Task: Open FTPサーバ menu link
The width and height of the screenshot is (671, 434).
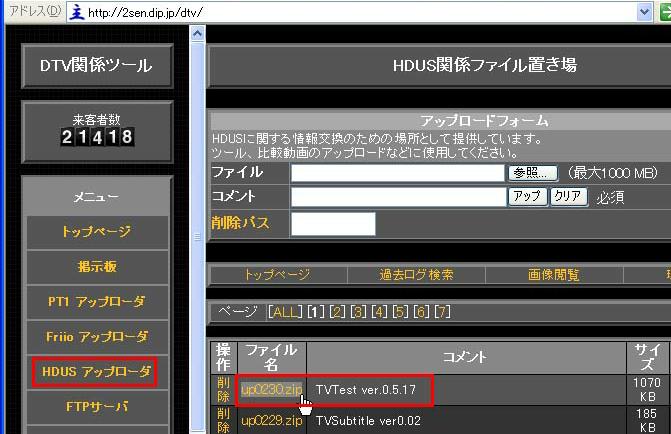Action: (97, 406)
